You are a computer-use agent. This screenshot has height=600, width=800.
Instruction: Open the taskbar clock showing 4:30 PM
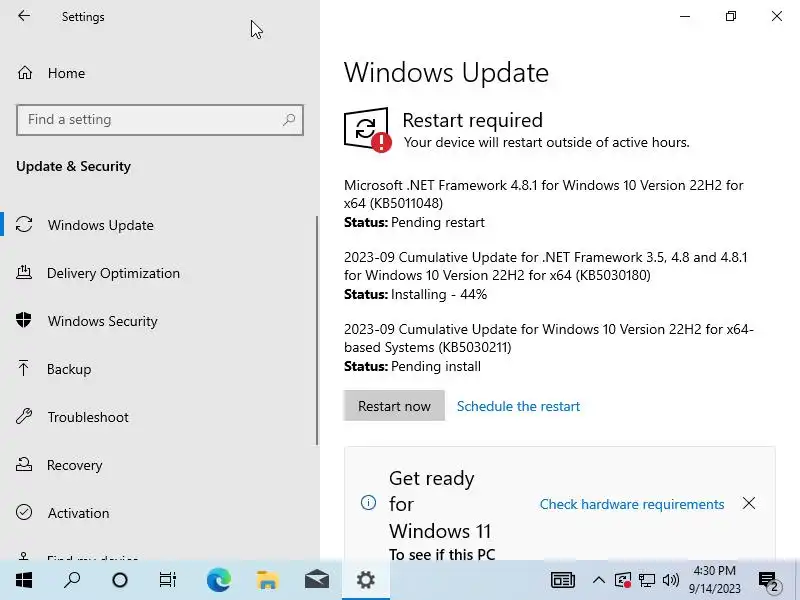[x=714, y=580]
